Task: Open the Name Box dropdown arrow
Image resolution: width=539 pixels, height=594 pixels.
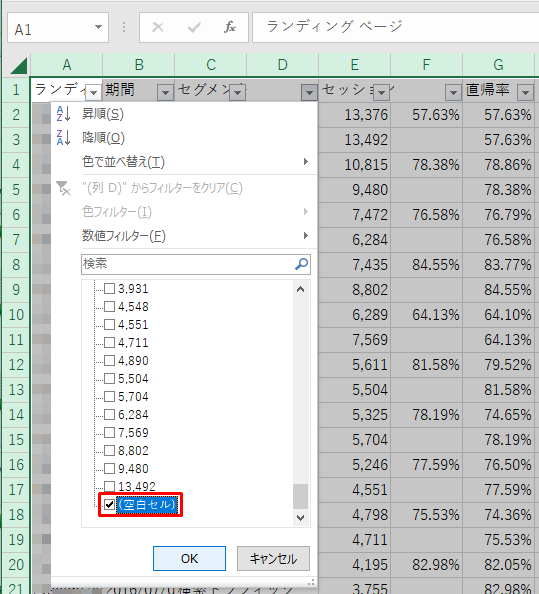Action: click(98, 27)
